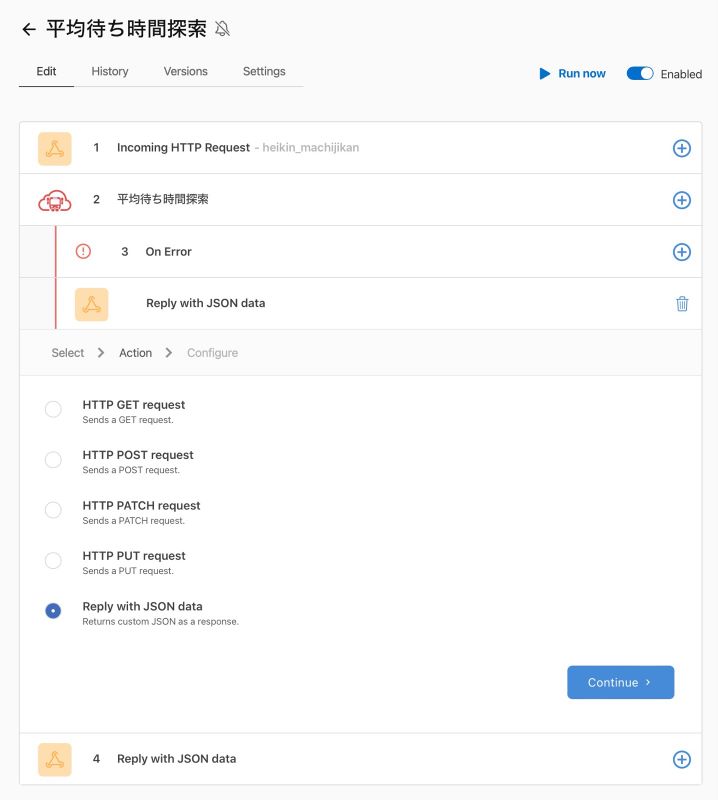Click step 4 Reply with JSON data icon
This screenshot has height=800, width=718.
55,760
